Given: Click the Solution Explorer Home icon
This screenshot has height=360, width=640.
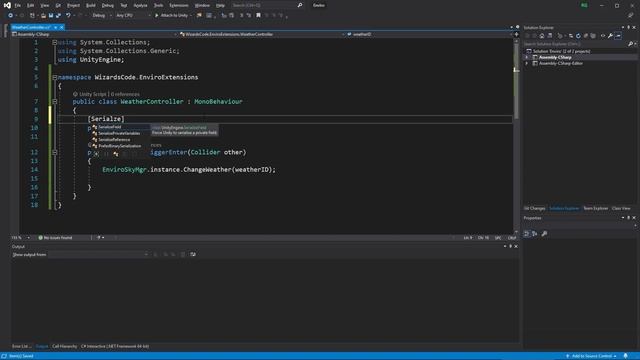Looking at the screenshot, I should click(x=542, y=36).
